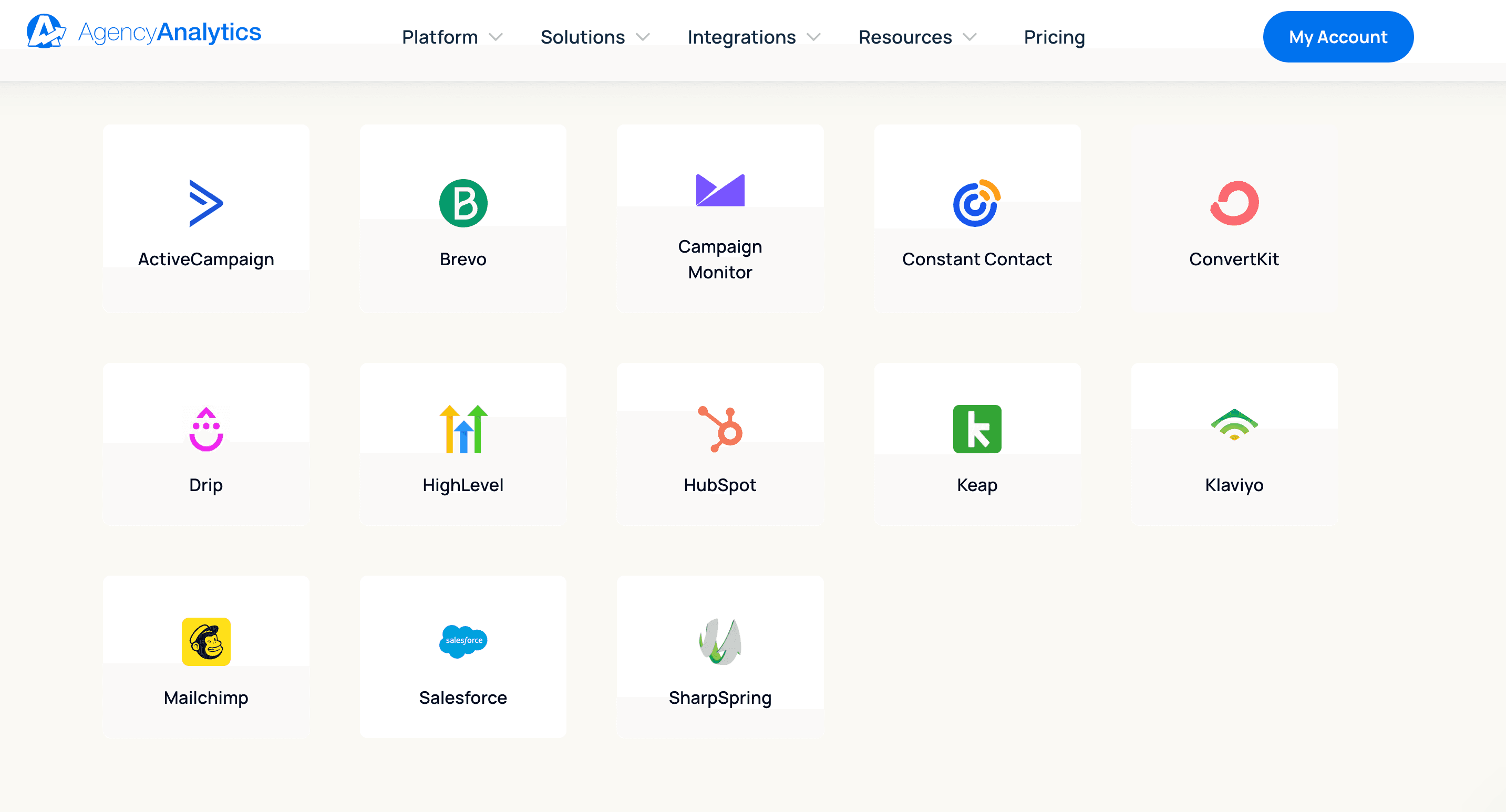Go to the Pricing page
Screen dimensions: 1506x812
(x=1054, y=36)
